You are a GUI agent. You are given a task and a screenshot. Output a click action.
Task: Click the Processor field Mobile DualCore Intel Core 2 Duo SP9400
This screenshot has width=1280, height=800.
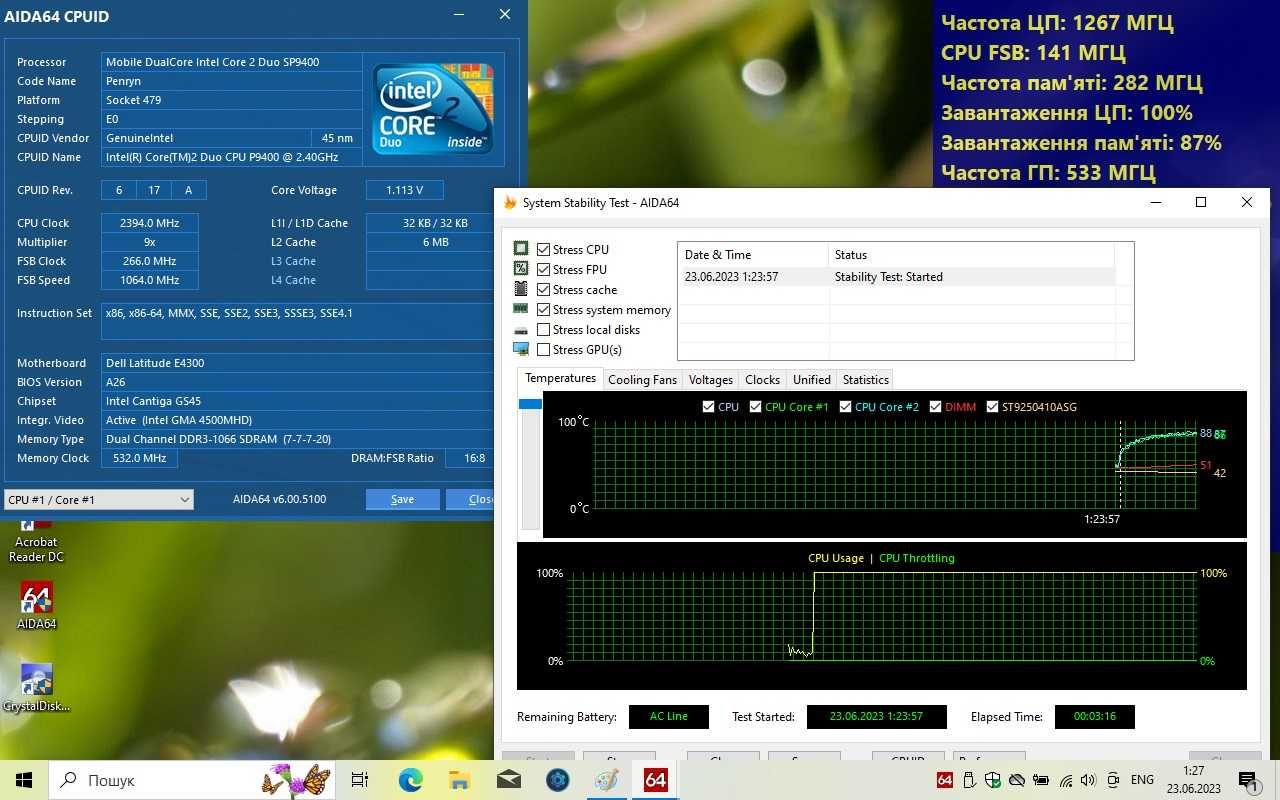point(231,62)
